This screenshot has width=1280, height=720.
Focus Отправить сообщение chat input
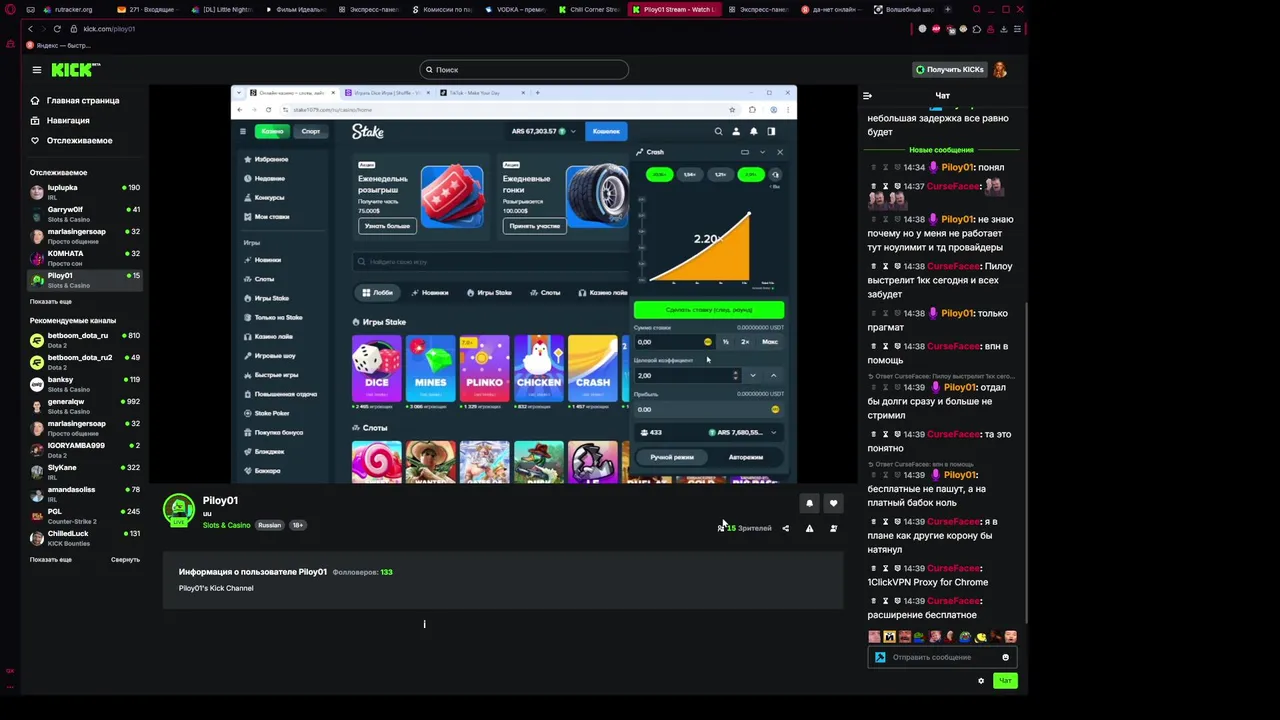point(942,657)
